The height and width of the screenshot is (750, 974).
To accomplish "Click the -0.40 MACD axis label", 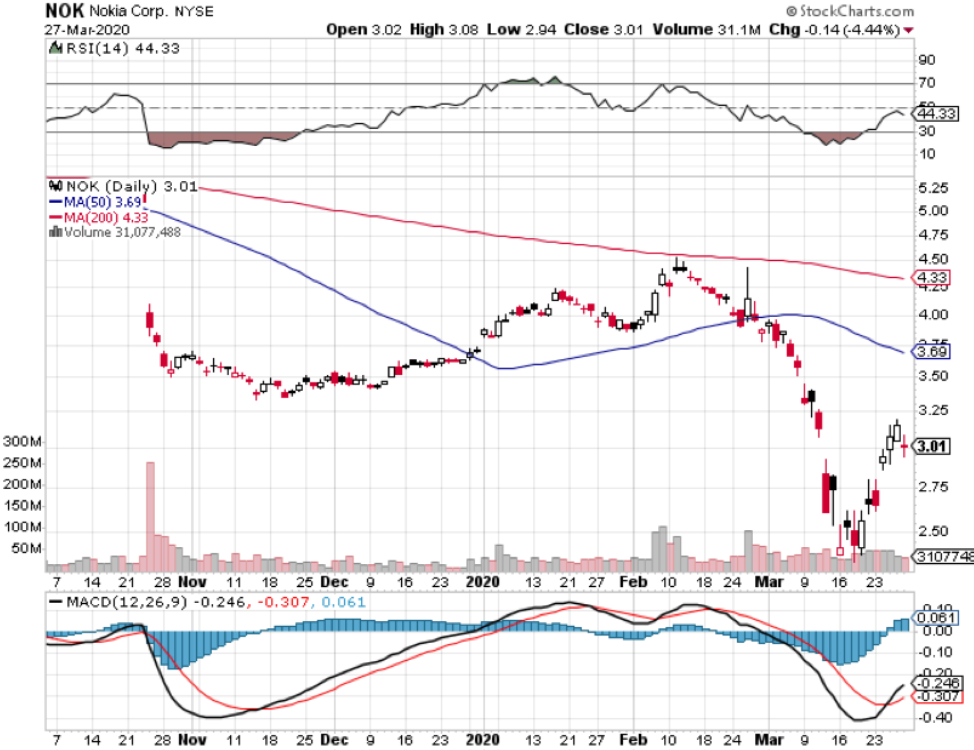I will [x=935, y=718].
